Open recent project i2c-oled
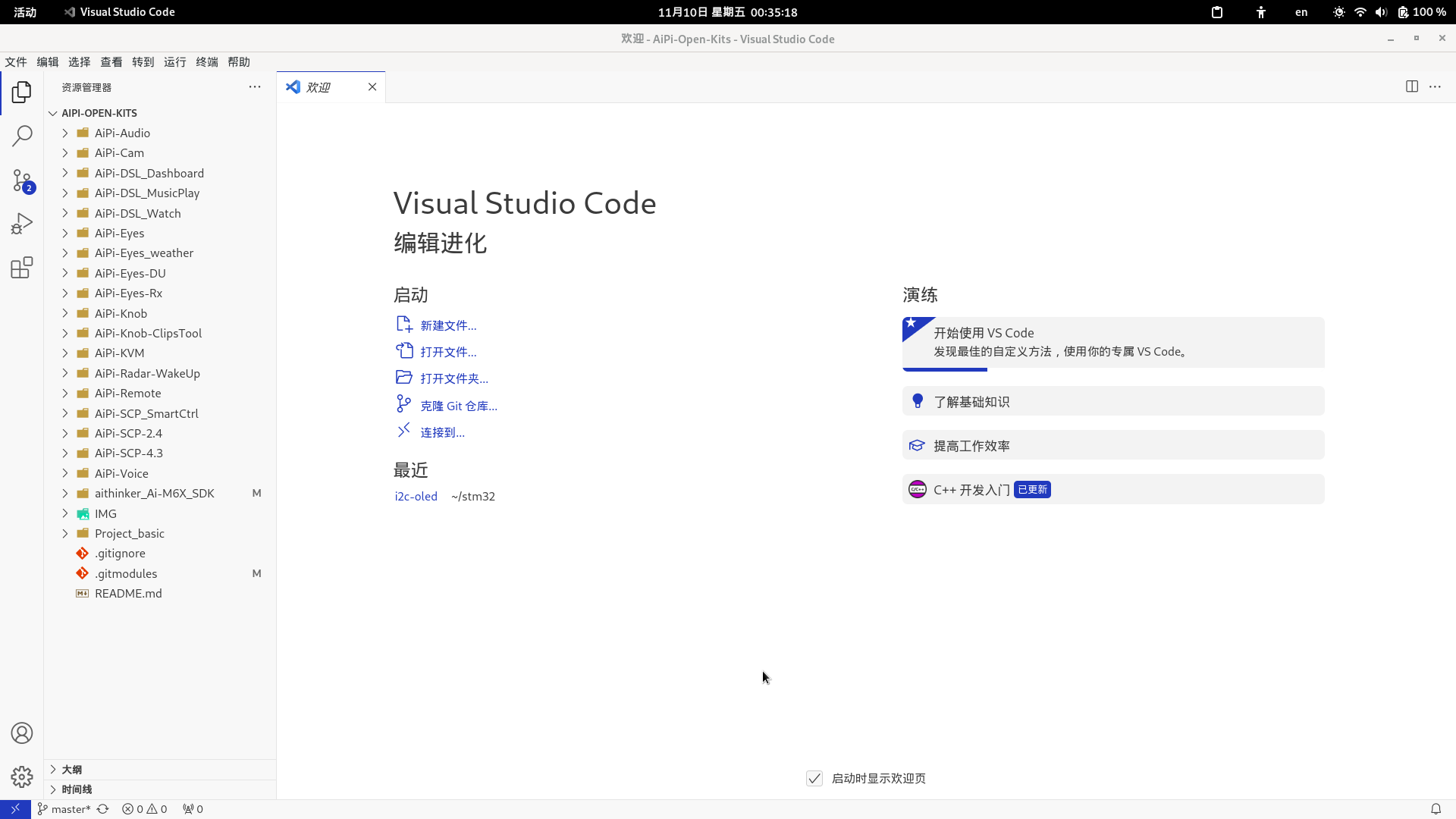 click(416, 497)
